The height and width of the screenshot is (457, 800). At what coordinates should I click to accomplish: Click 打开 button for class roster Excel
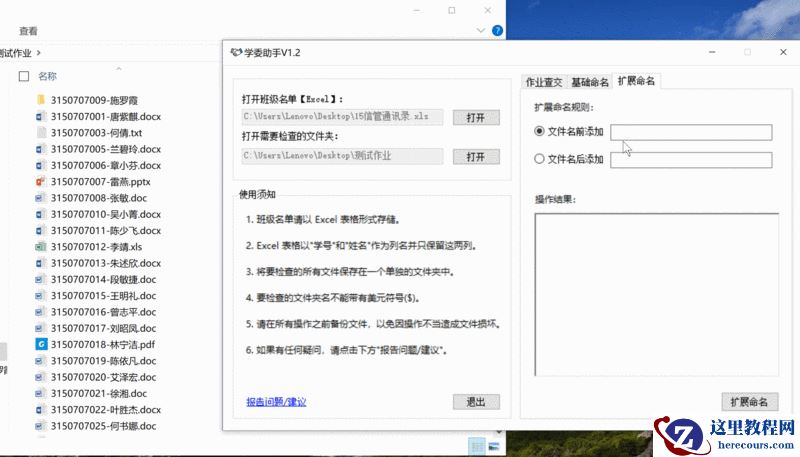(x=476, y=117)
